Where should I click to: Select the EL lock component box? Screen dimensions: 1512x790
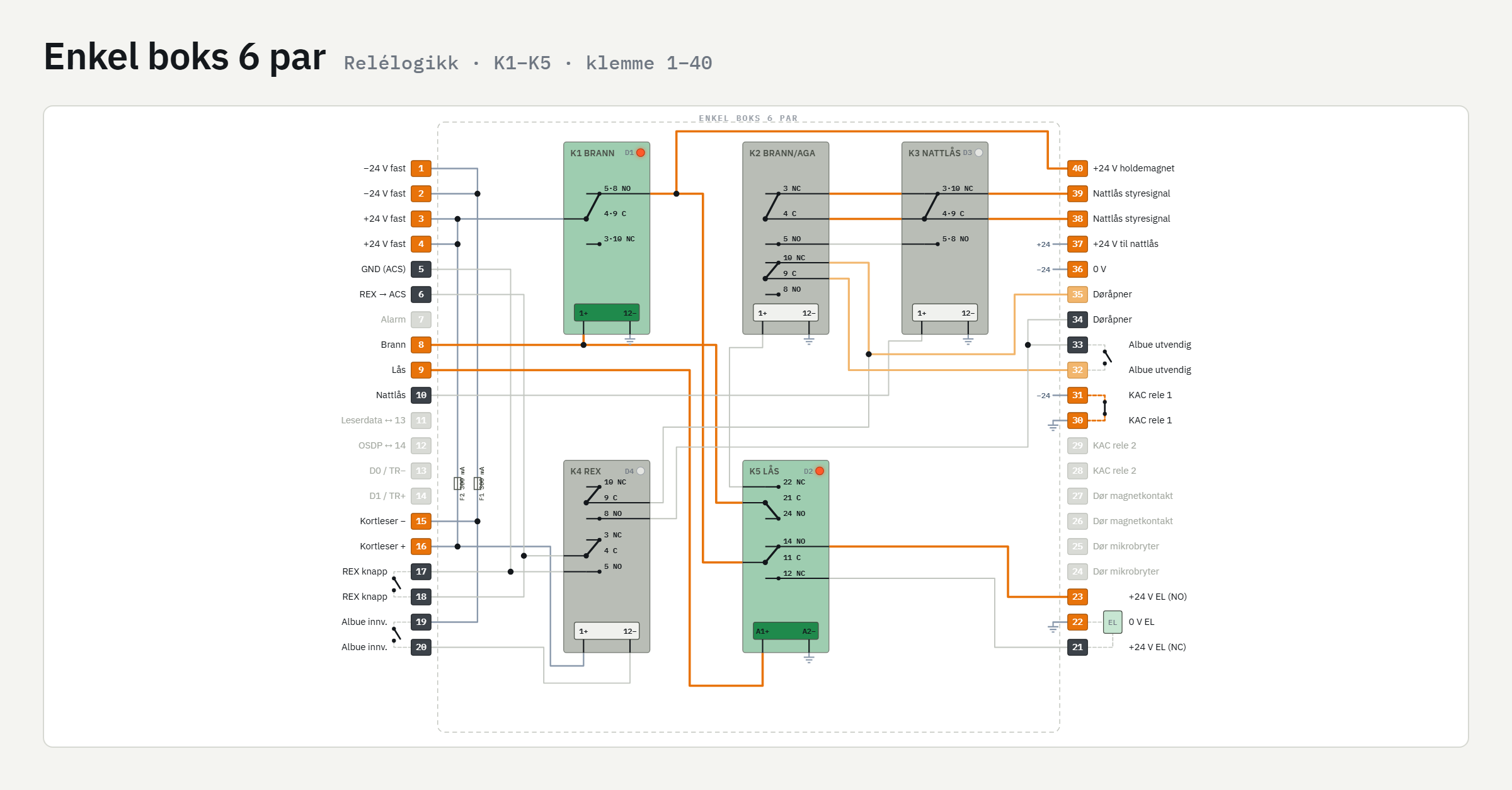[1113, 622]
